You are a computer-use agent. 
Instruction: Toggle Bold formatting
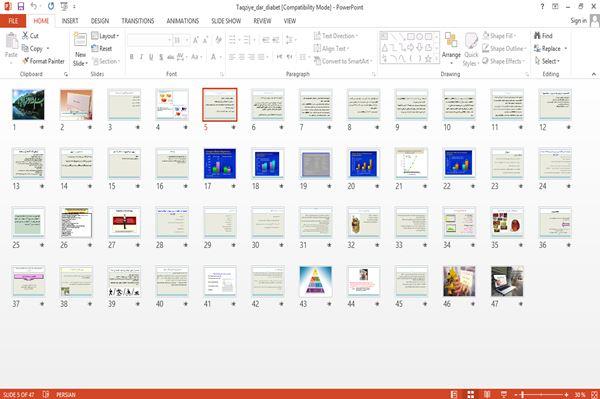(x=132, y=57)
